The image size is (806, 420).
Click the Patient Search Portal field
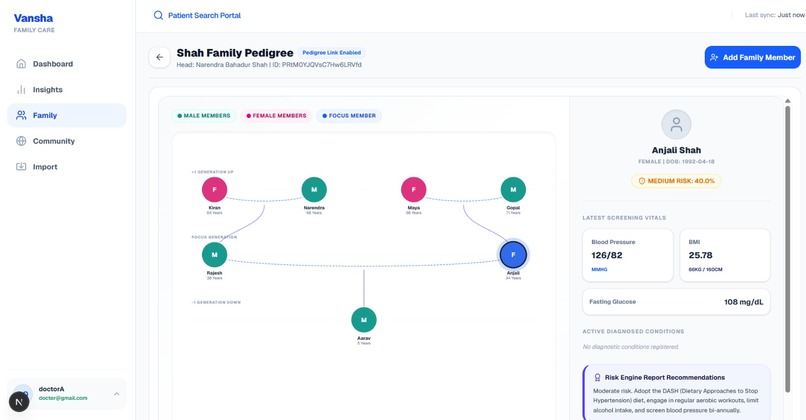click(197, 15)
